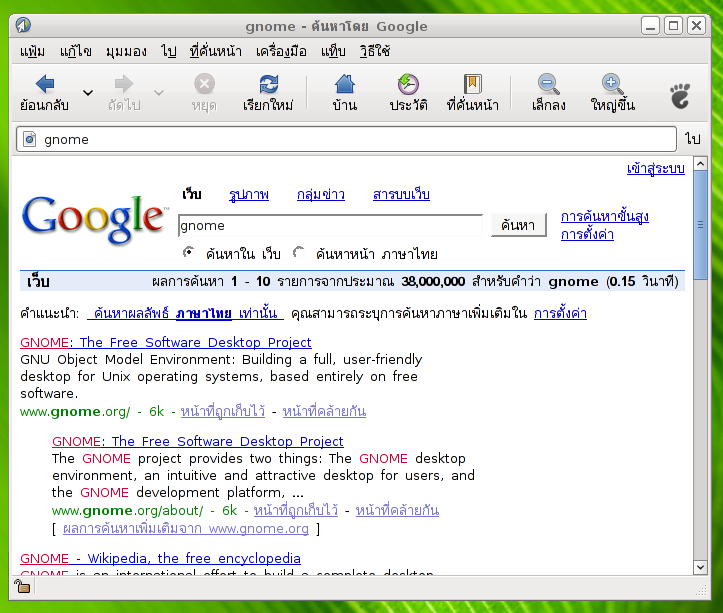The image size is (723, 613).
Task: Open the รูปภาพ images link
Action: point(249,195)
